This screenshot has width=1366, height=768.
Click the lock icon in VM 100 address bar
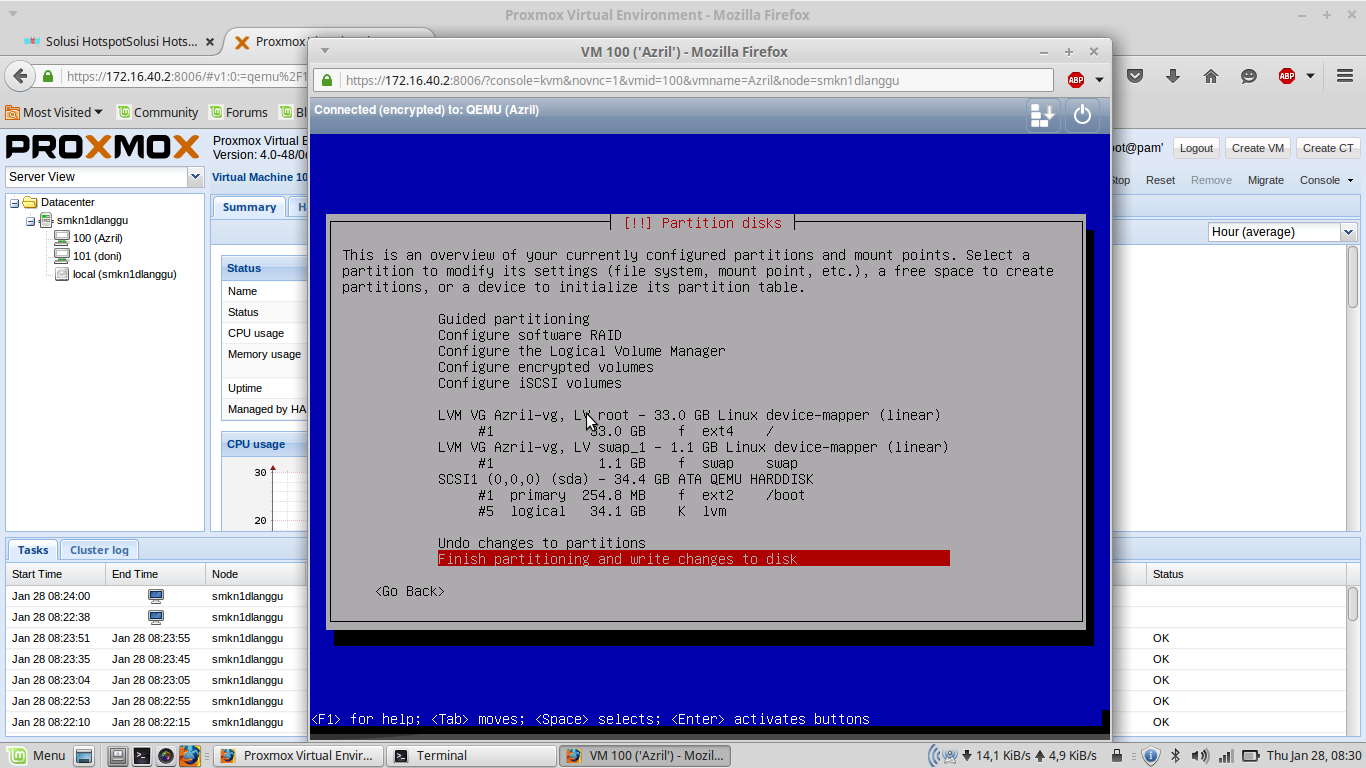(326, 80)
